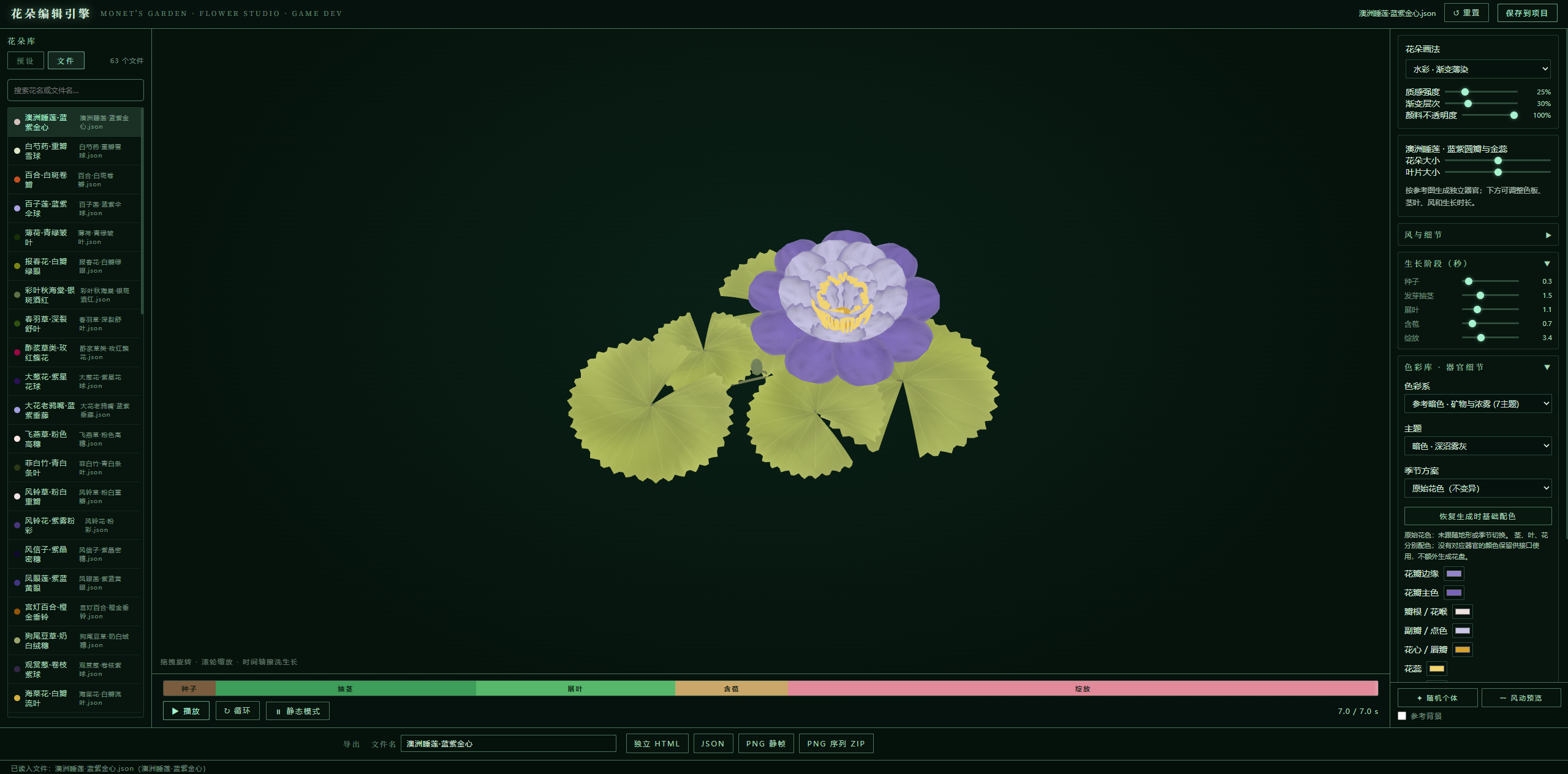Open the 花心 / 唇瓣 color swatch
The height and width of the screenshot is (774, 1568).
click(x=1463, y=650)
